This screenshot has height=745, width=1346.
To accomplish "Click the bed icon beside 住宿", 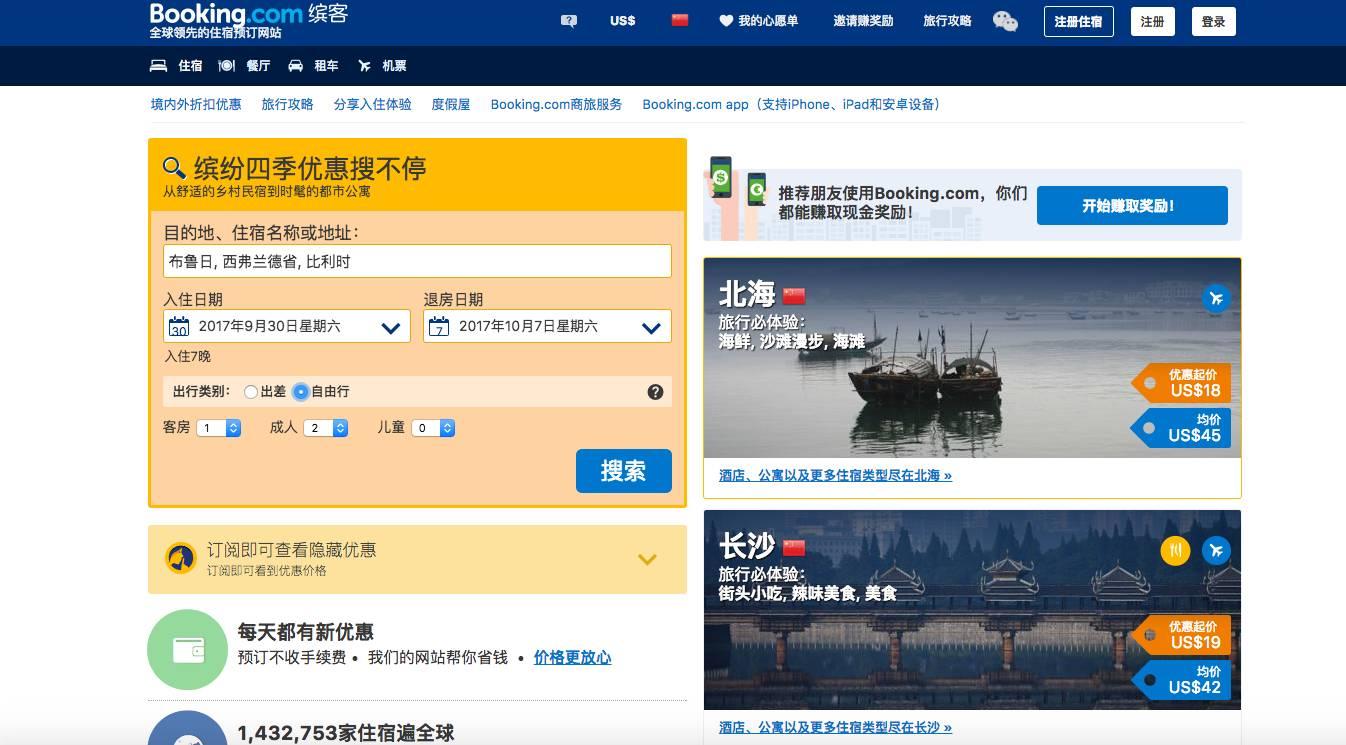I will tap(158, 66).
